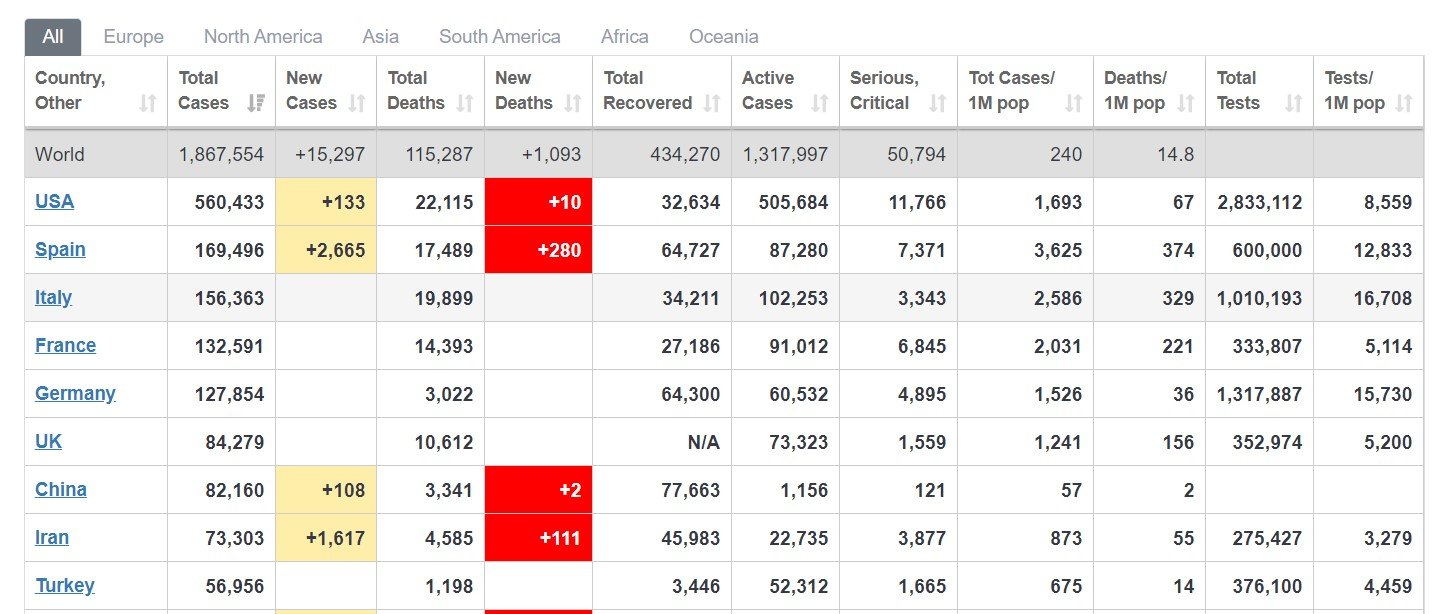The height and width of the screenshot is (614, 1433).
Task: Open the USA country link
Action: (54, 201)
